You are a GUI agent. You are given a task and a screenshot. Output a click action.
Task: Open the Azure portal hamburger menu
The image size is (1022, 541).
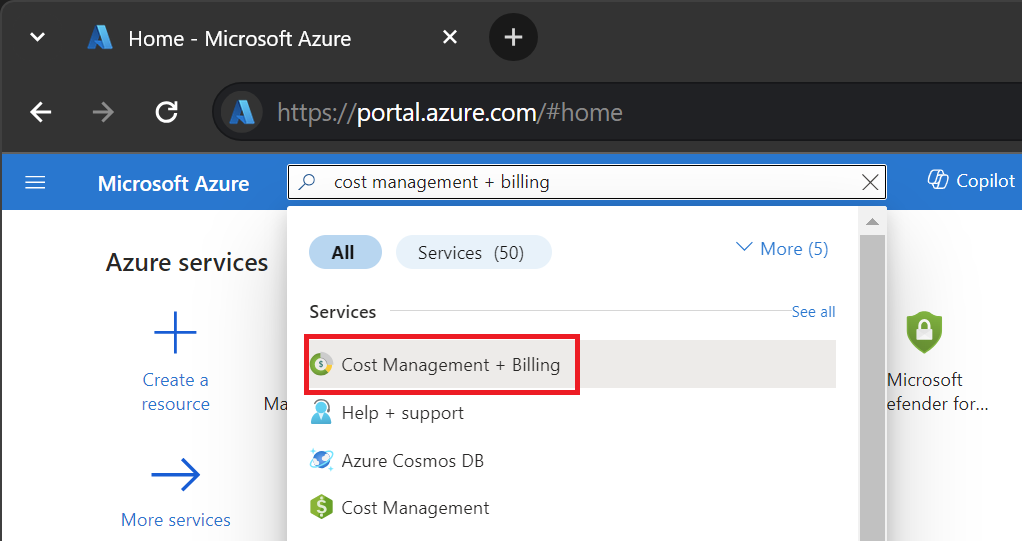click(35, 183)
